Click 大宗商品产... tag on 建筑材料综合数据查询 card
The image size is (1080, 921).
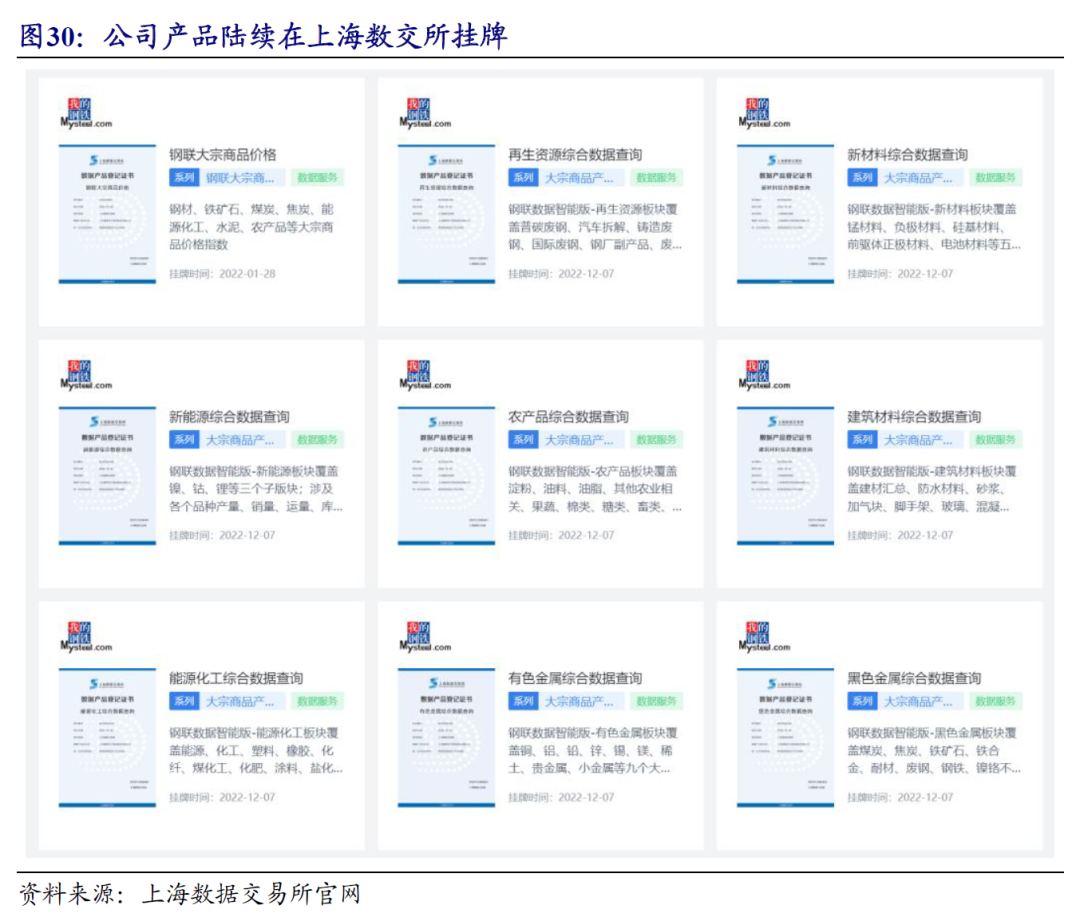[x=919, y=439]
